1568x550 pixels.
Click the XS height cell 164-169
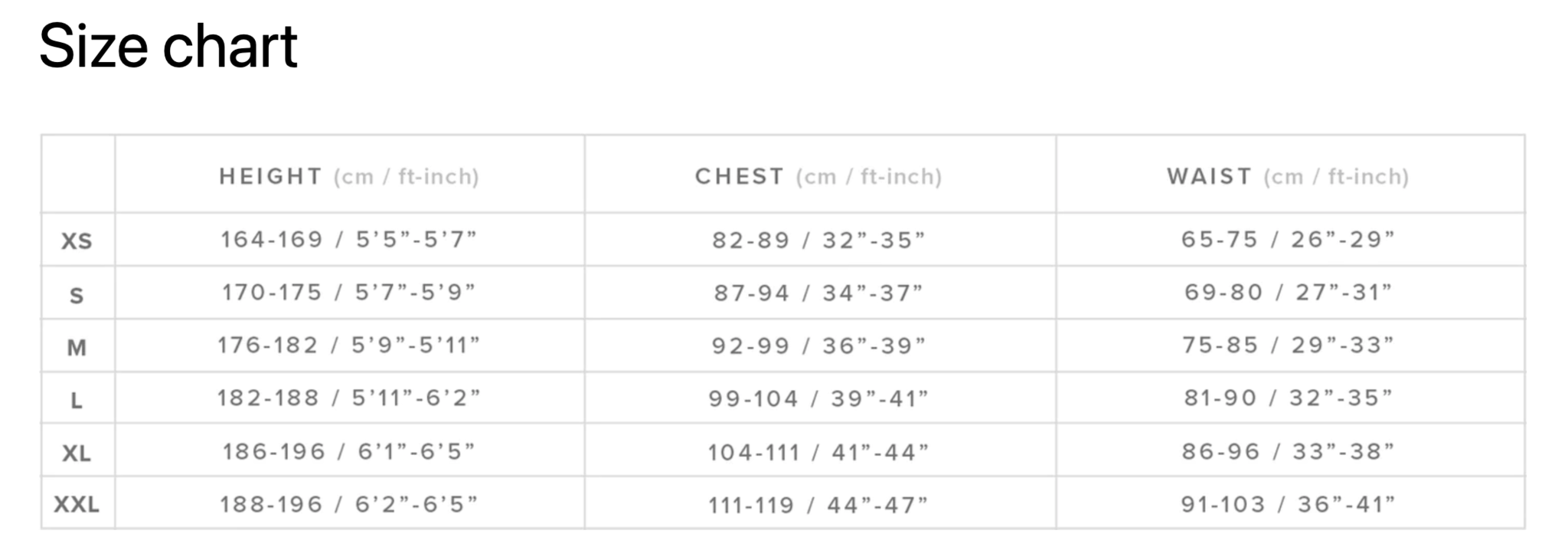point(348,240)
